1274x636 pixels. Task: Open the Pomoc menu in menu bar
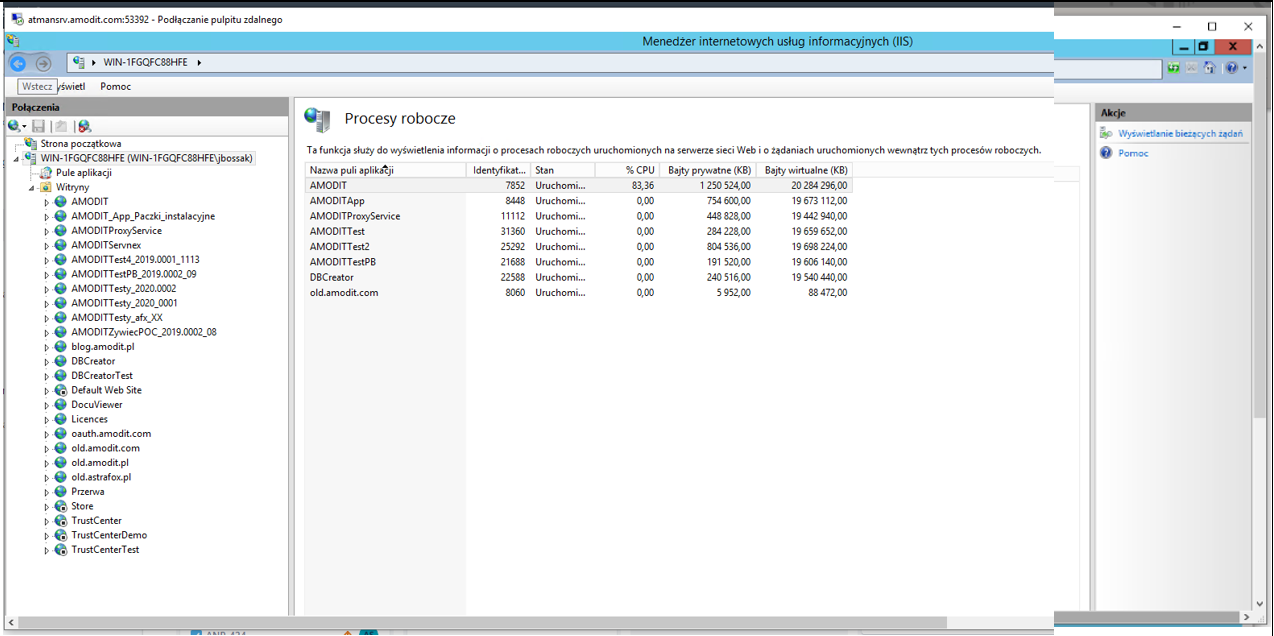pyautogui.click(x=116, y=86)
